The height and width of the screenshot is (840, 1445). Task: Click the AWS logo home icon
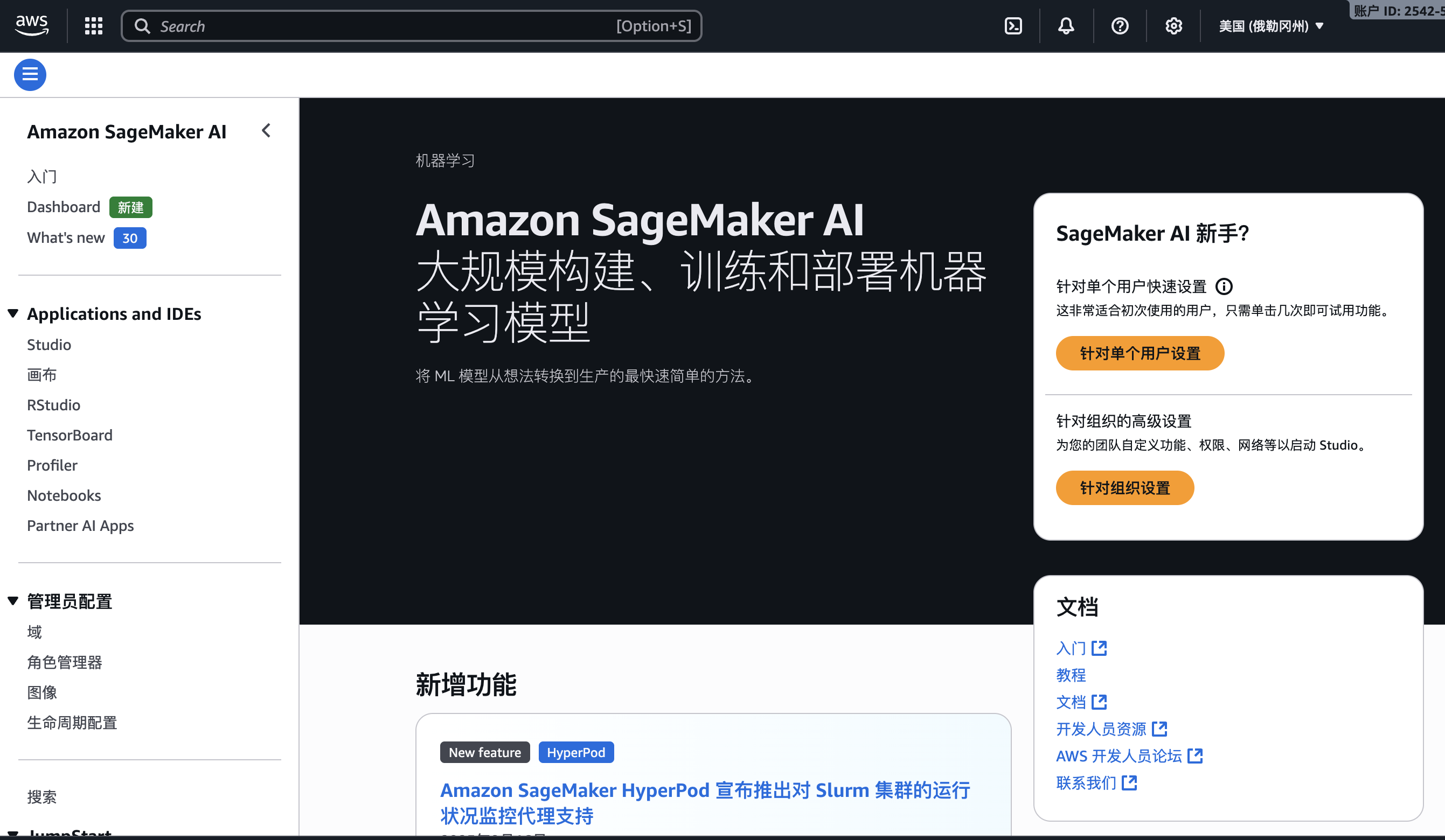32,25
